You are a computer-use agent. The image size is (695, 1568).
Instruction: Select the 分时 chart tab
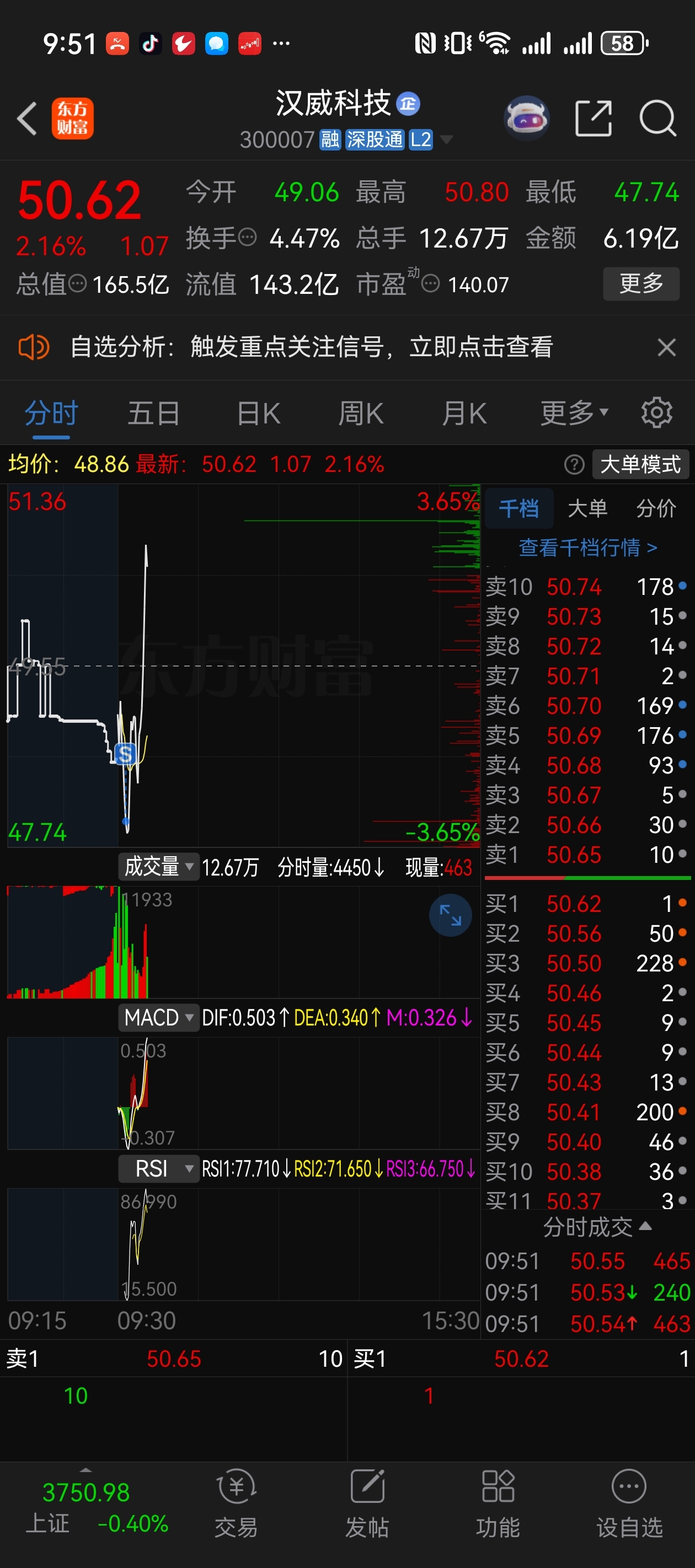[51, 414]
